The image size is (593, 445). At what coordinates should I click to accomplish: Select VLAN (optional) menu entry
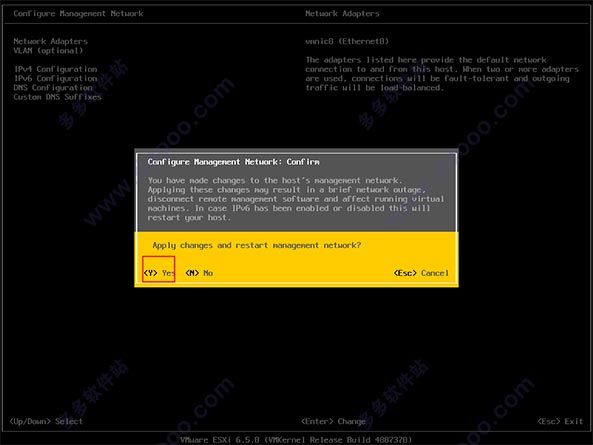[x=48, y=50]
